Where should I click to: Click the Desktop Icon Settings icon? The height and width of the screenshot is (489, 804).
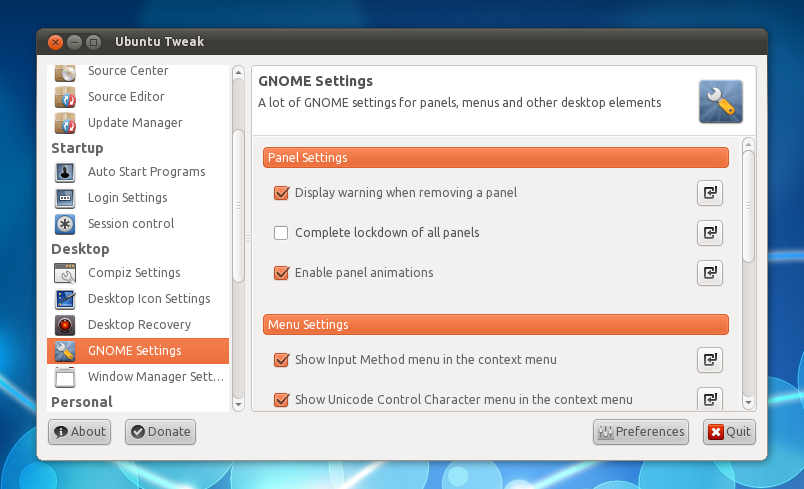(x=65, y=299)
